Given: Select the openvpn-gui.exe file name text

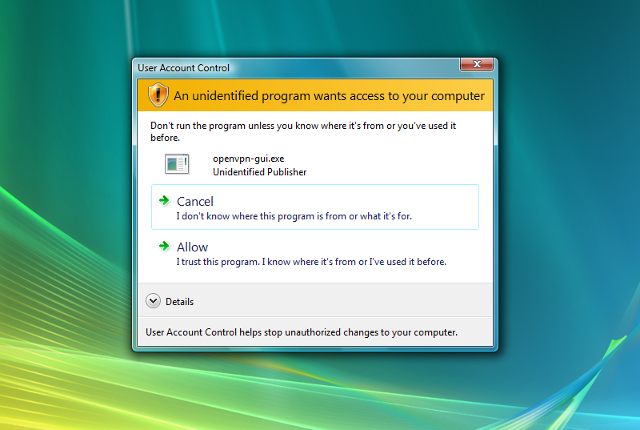Looking at the screenshot, I should (x=248, y=159).
